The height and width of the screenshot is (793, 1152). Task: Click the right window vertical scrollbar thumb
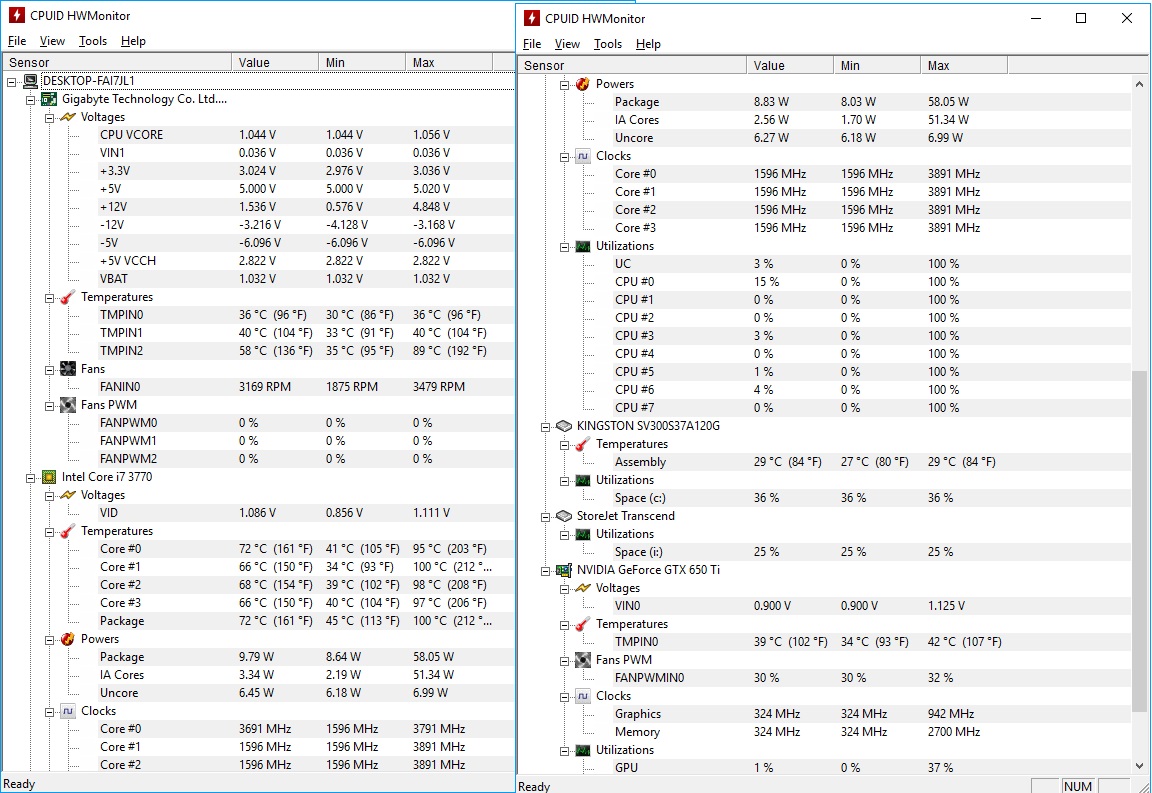pyautogui.click(x=1140, y=542)
